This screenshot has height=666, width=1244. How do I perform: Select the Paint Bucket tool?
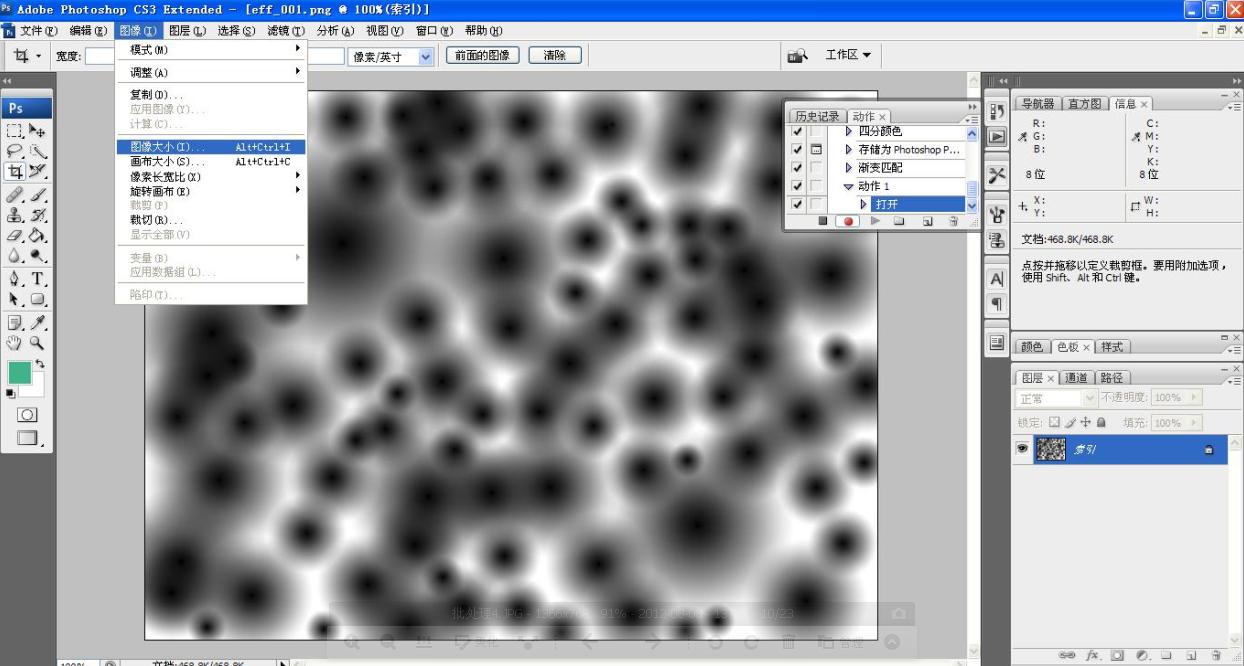click(37, 237)
